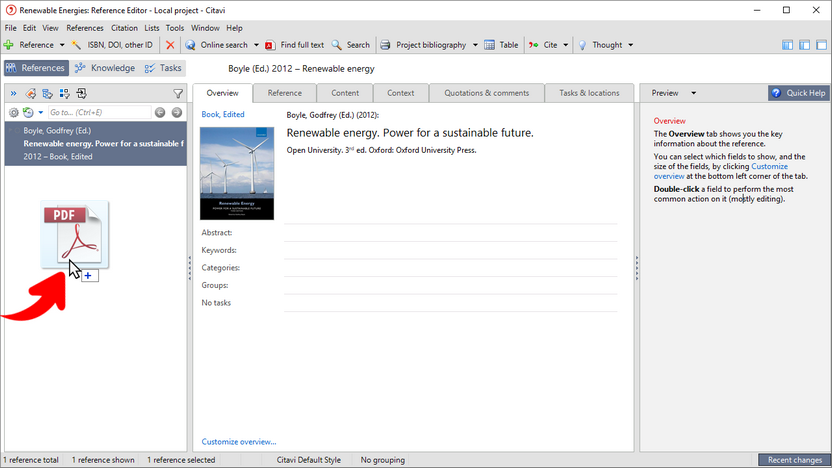
Task: Click Citavi Default Style in status bar
Action: 309,460
